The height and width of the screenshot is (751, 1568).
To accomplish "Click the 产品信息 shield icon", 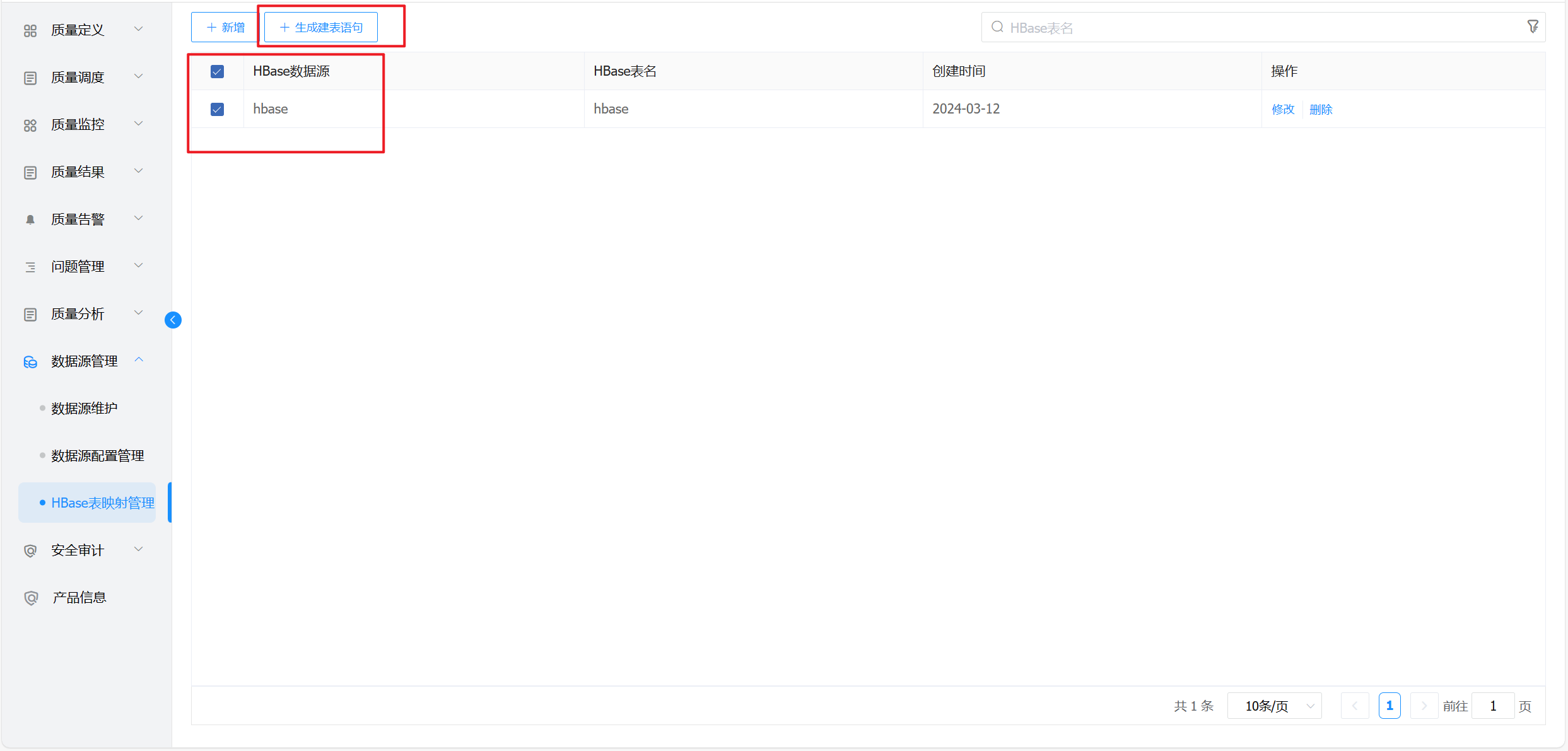I will click(30, 598).
